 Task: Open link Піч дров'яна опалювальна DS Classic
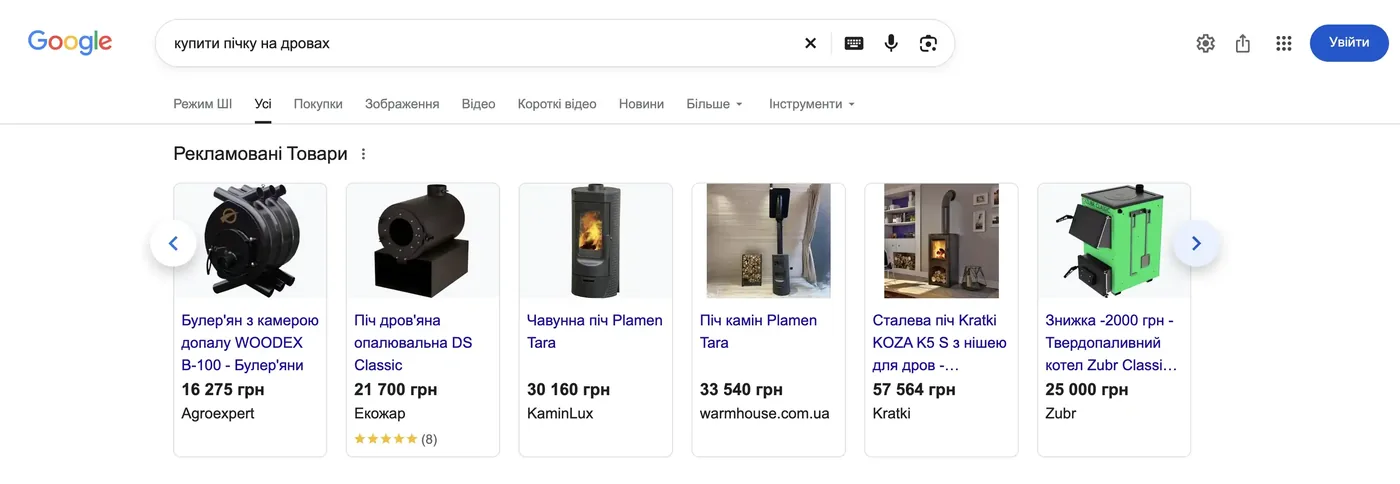coord(413,343)
